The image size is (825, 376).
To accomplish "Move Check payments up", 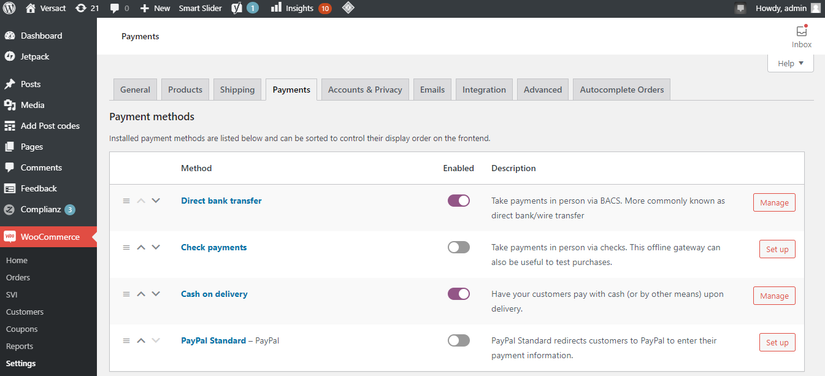I will (x=140, y=247).
